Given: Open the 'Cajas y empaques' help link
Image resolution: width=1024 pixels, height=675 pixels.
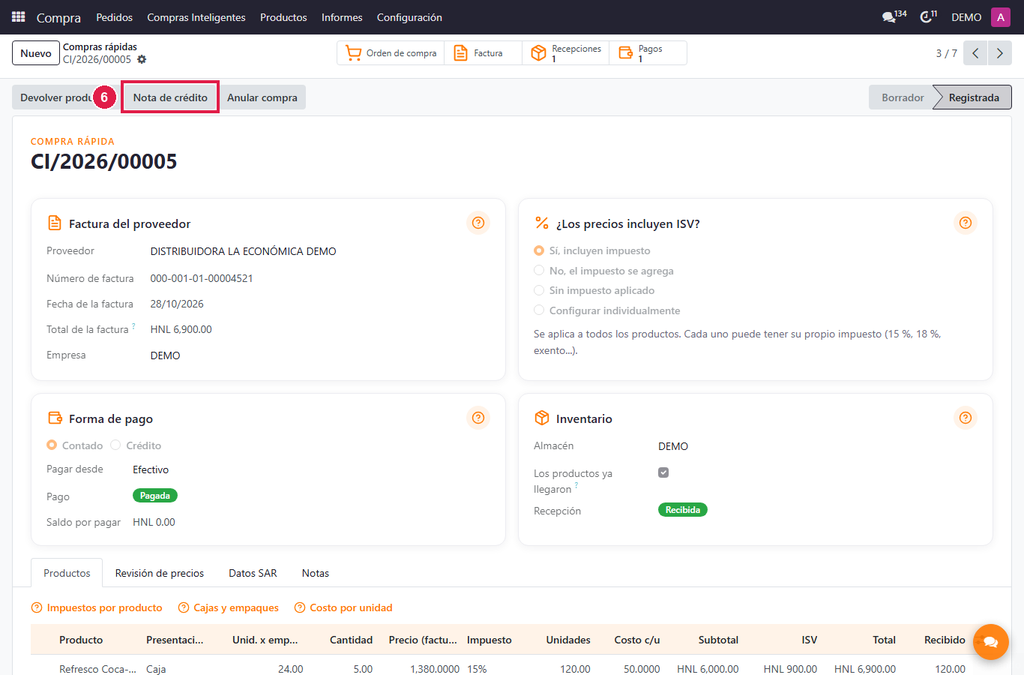Looking at the screenshot, I should click(x=229, y=608).
